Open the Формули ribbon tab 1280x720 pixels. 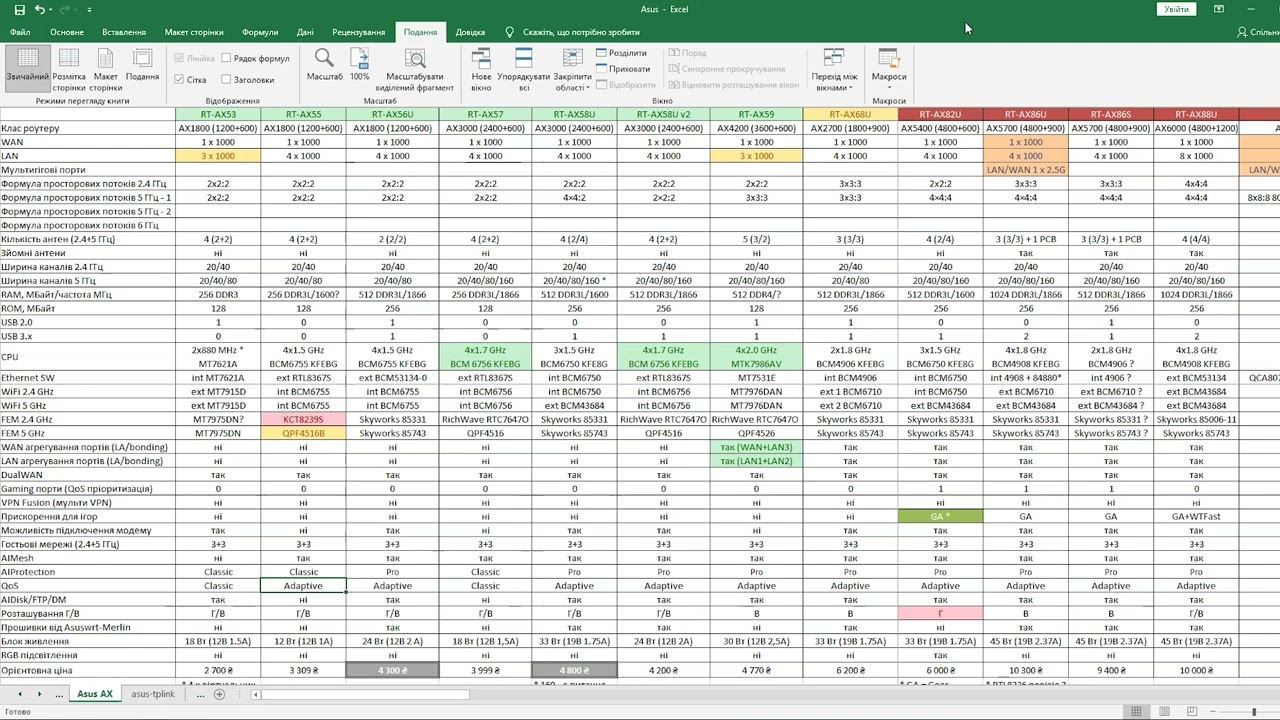260,32
